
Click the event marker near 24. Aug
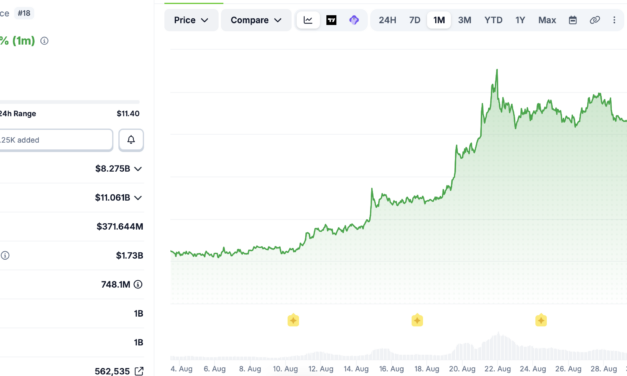(x=541, y=320)
